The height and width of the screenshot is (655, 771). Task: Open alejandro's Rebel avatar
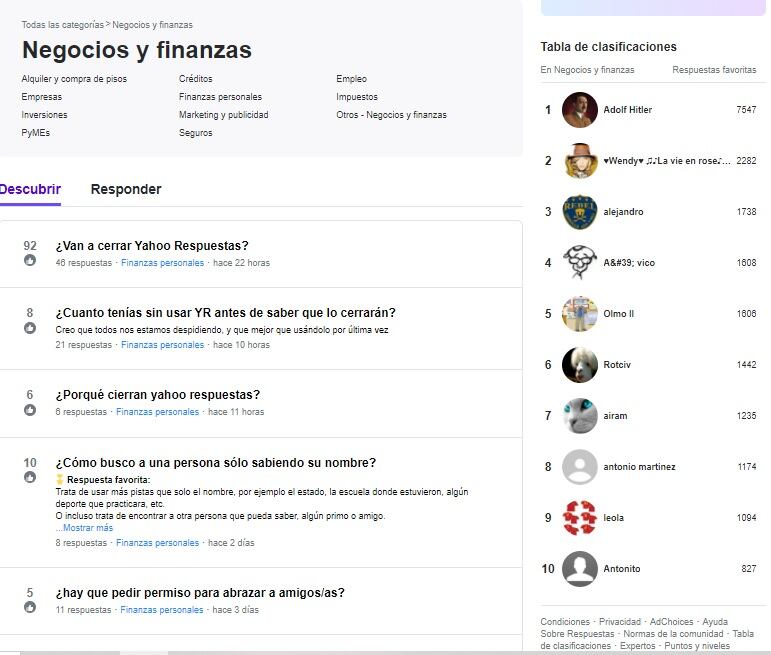580,212
